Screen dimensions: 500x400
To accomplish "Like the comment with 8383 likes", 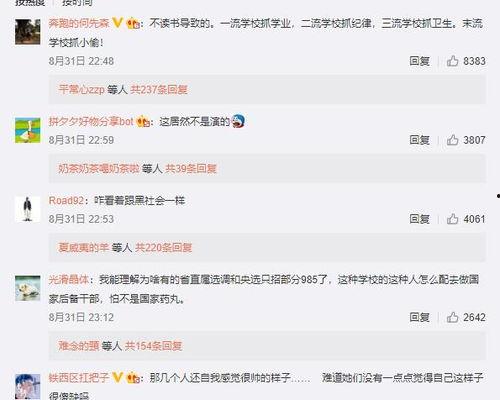I will coord(452,61).
